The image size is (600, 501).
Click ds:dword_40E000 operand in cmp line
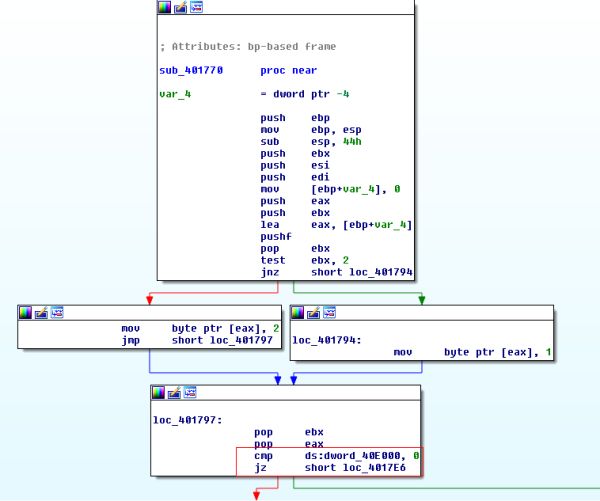tap(352, 456)
